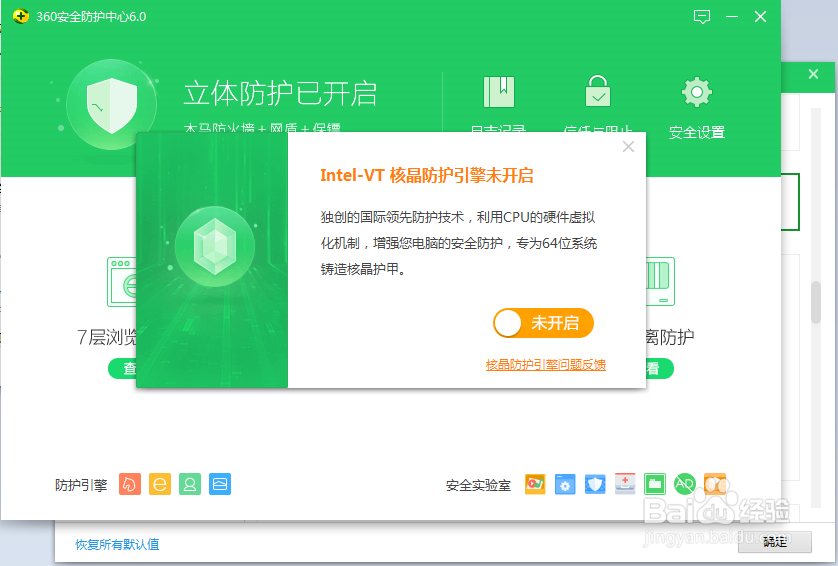Click the 7层浏览器 browser protection icon
Screen dimensions: 838x566
tap(122, 282)
